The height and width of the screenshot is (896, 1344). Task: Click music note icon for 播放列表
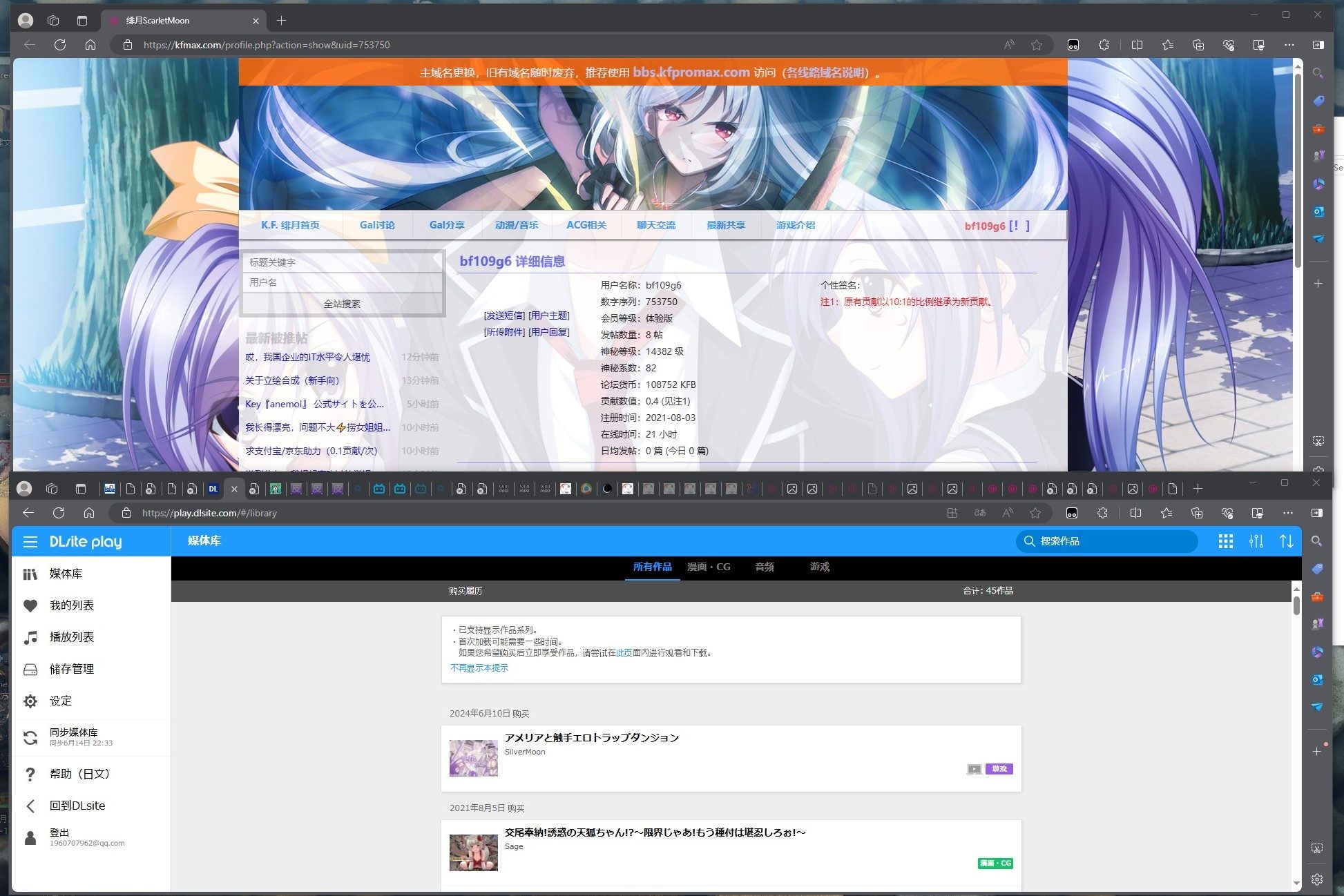tap(30, 637)
